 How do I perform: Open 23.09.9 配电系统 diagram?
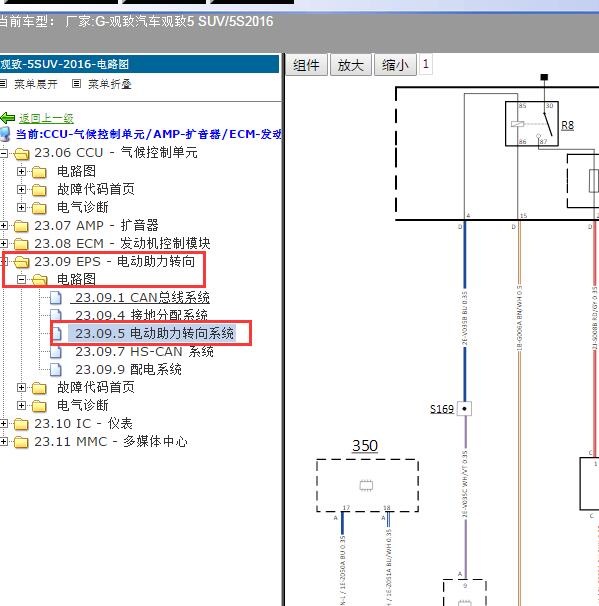[128, 370]
